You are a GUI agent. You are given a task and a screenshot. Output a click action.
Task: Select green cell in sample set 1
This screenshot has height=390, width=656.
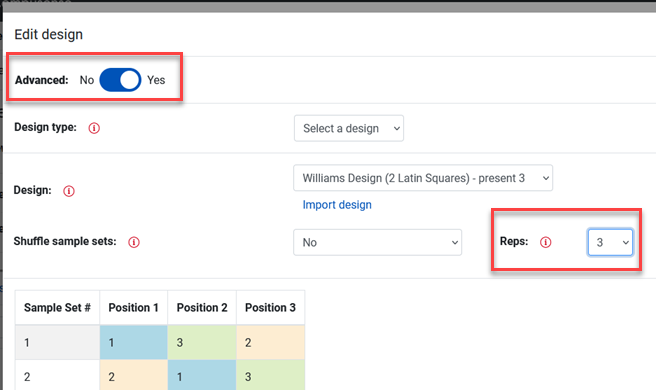tap(202, 343)
